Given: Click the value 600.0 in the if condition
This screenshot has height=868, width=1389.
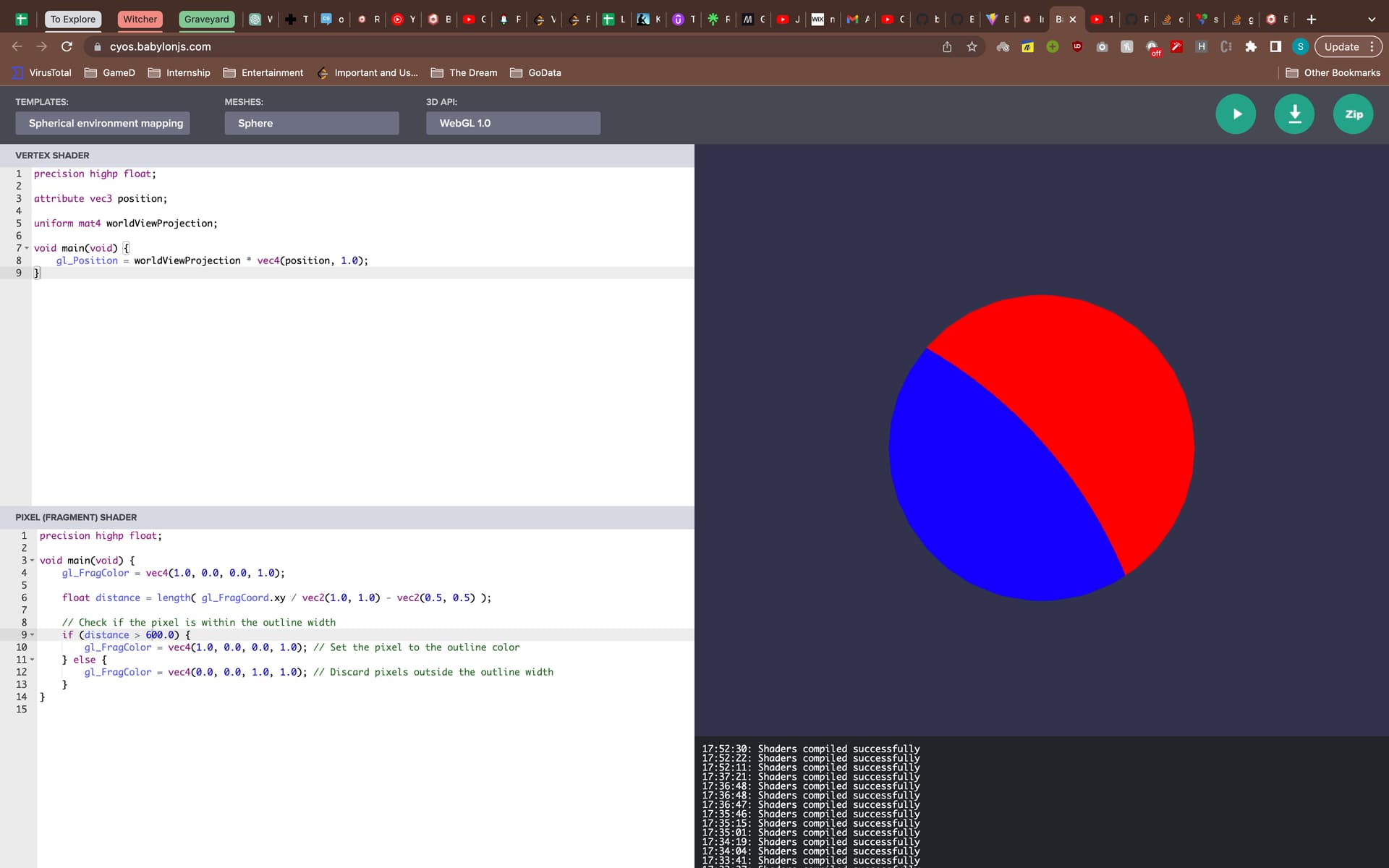Looking at the screenshot, I should (x=160, y=635).
